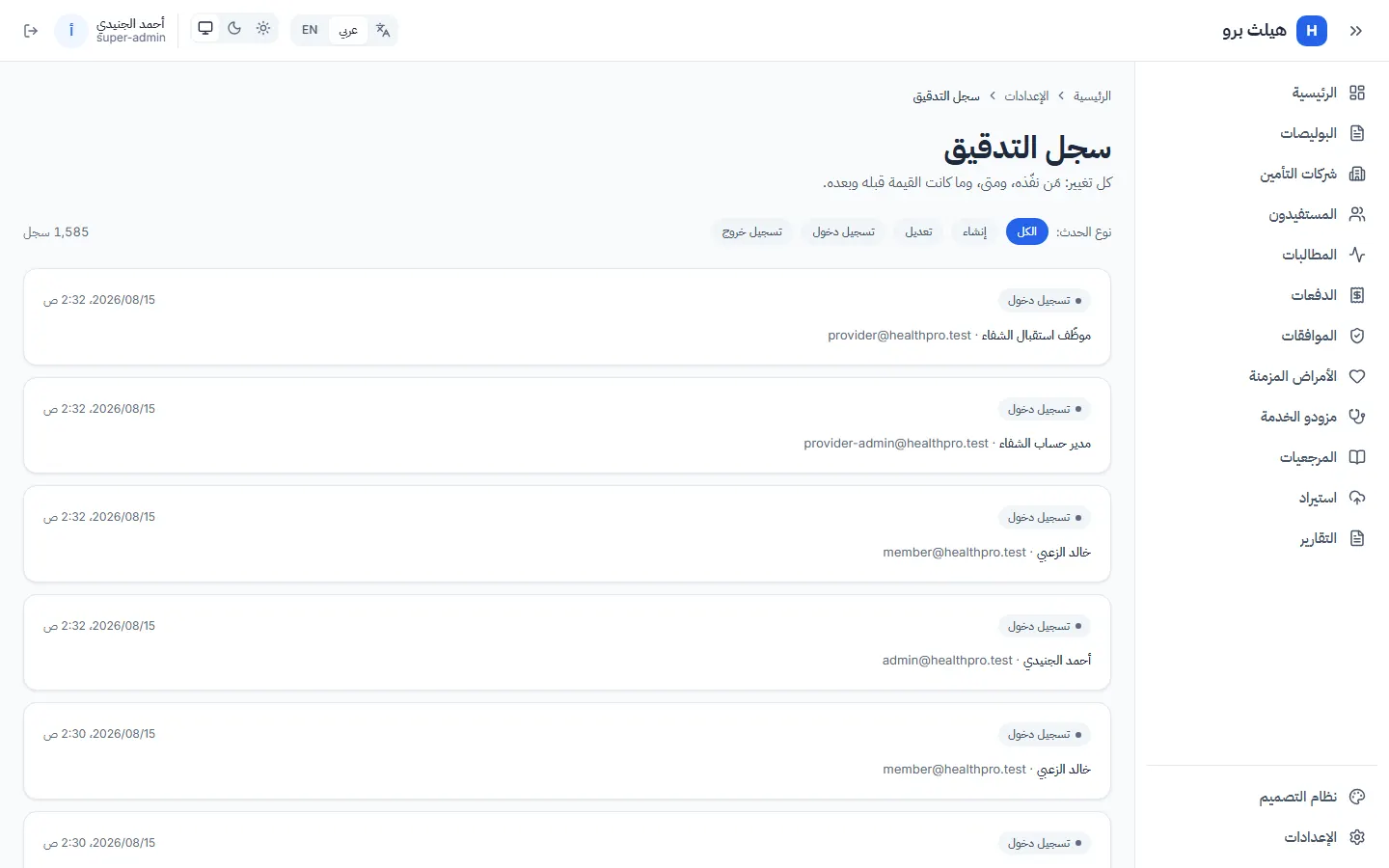Image resolution: width=1389 pixels, height=868 pixels.
Task: Open التقارير reports in sidebar
Action: coord(1262,538)
